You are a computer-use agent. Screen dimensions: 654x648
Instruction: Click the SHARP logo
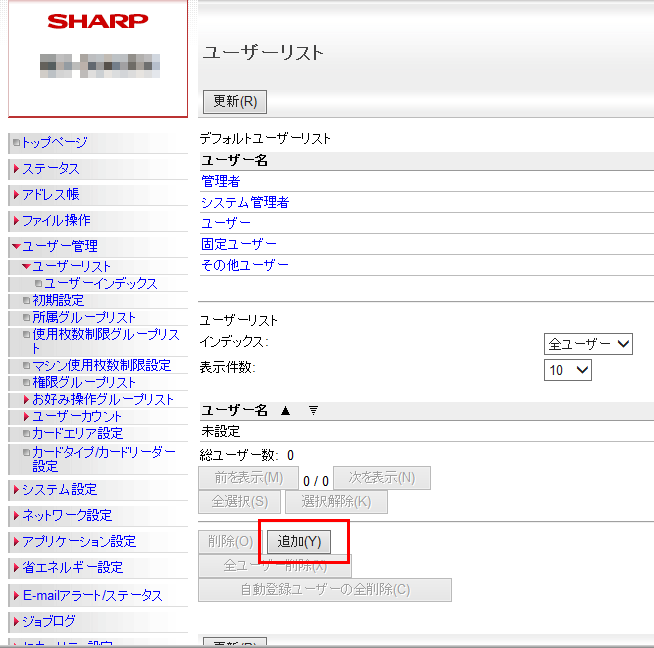98,21
